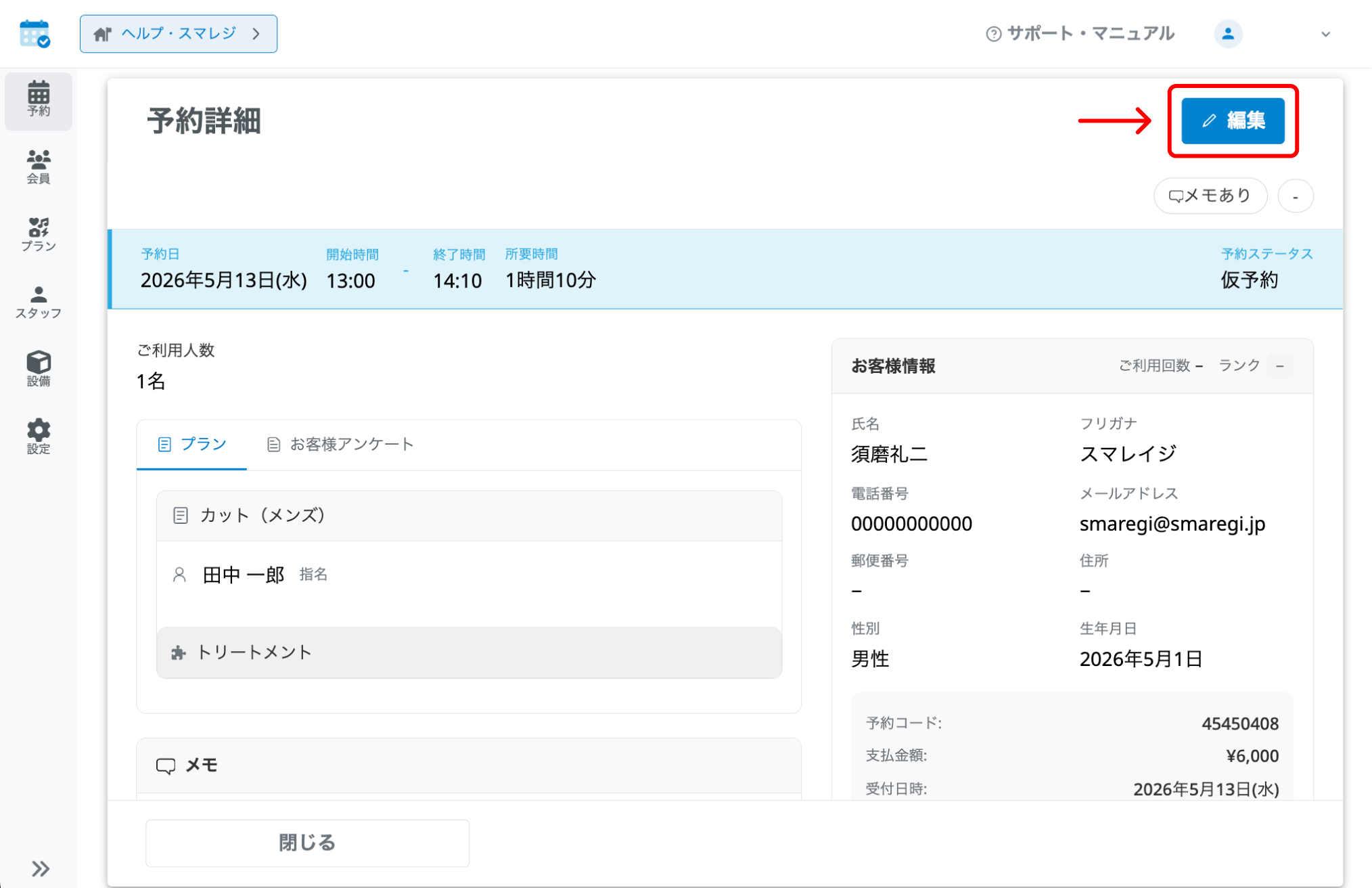This screenshot has height=888, width=1372.
Task: Click the user account avatar icon
Action: [1228, 34]
